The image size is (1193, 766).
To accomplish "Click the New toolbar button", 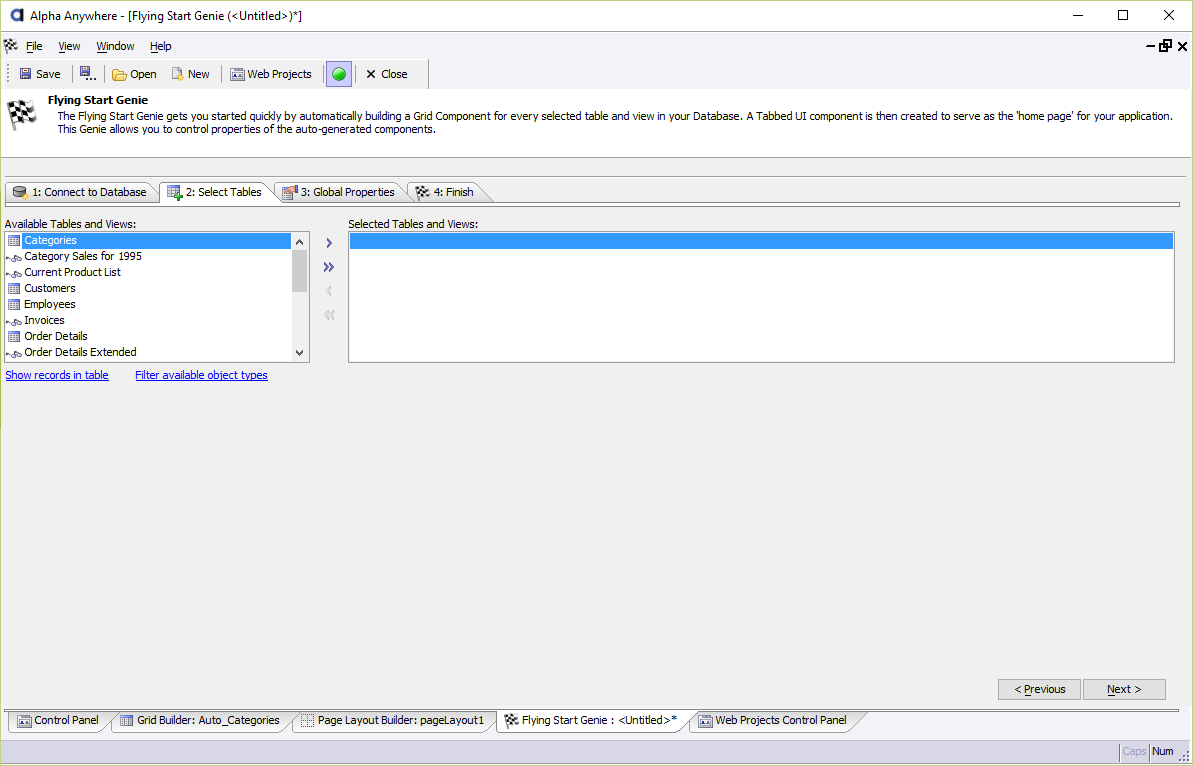I will (190, 74).
